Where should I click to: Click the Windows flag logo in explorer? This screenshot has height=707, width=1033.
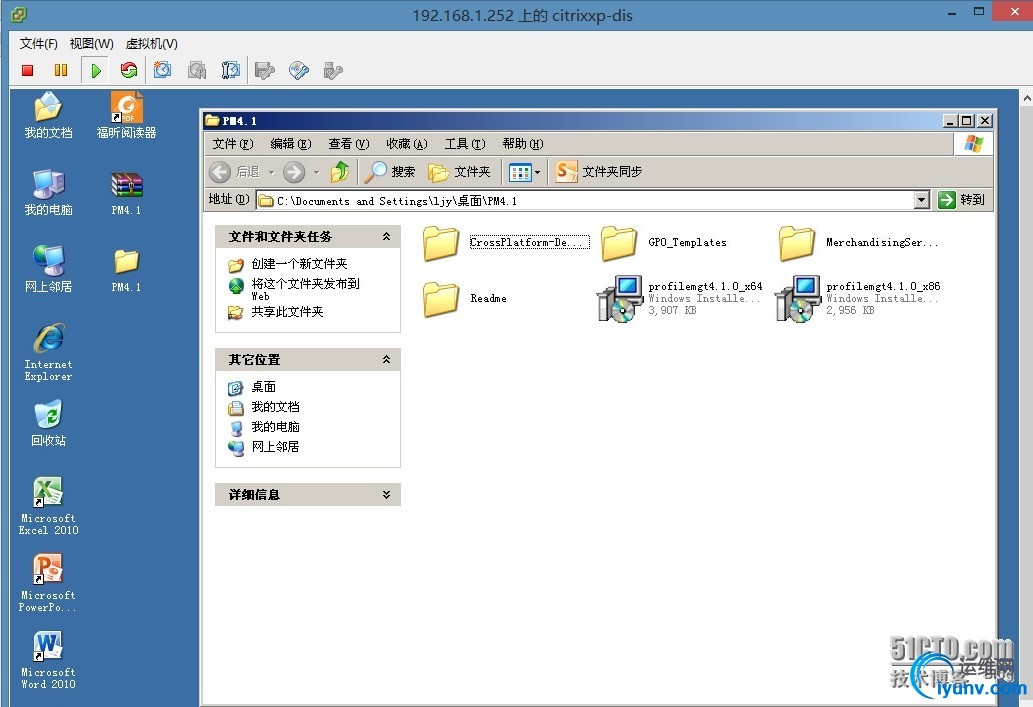tap(973, 144)
